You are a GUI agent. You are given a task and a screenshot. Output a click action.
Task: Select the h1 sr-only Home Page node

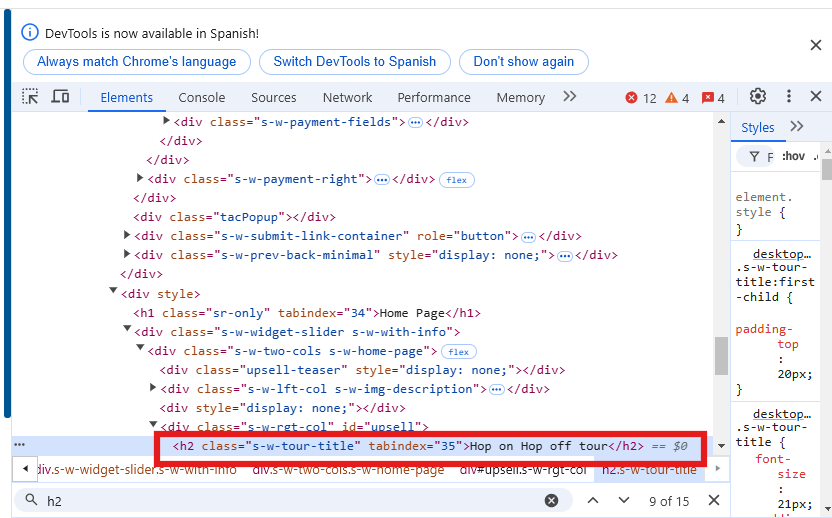[307, 313]
